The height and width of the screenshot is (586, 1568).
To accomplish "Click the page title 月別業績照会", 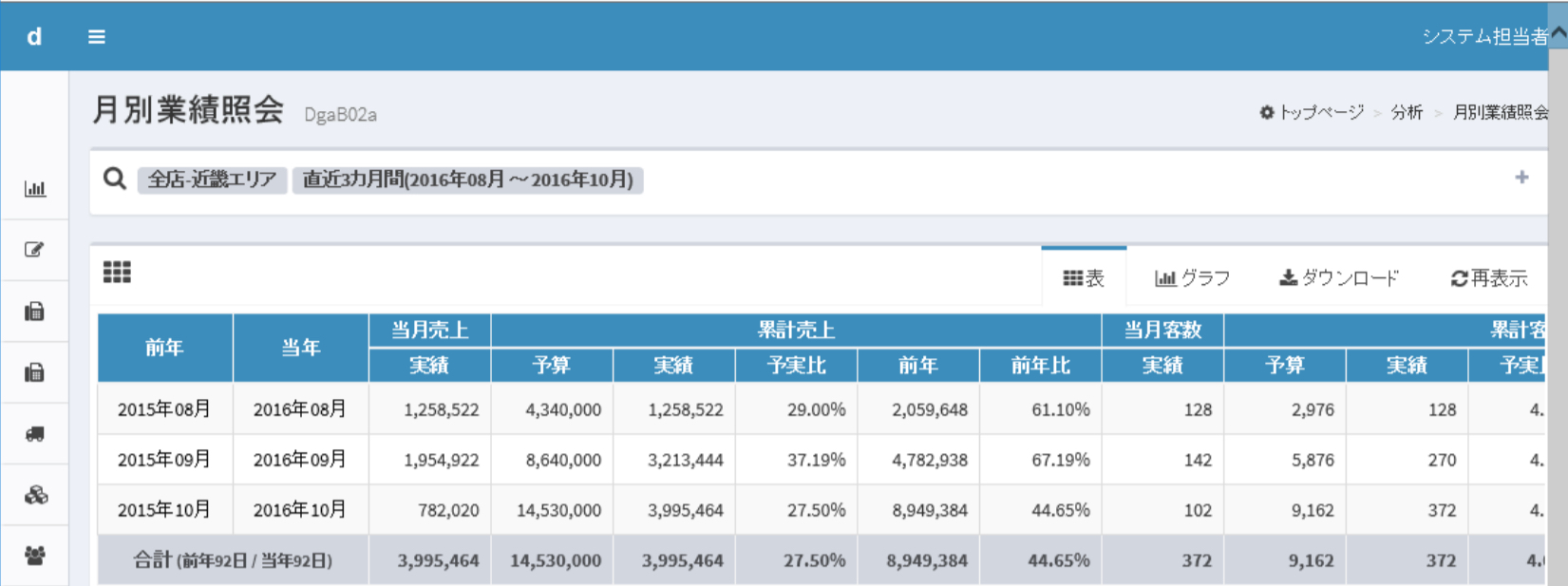I will [x=188, y=110].
